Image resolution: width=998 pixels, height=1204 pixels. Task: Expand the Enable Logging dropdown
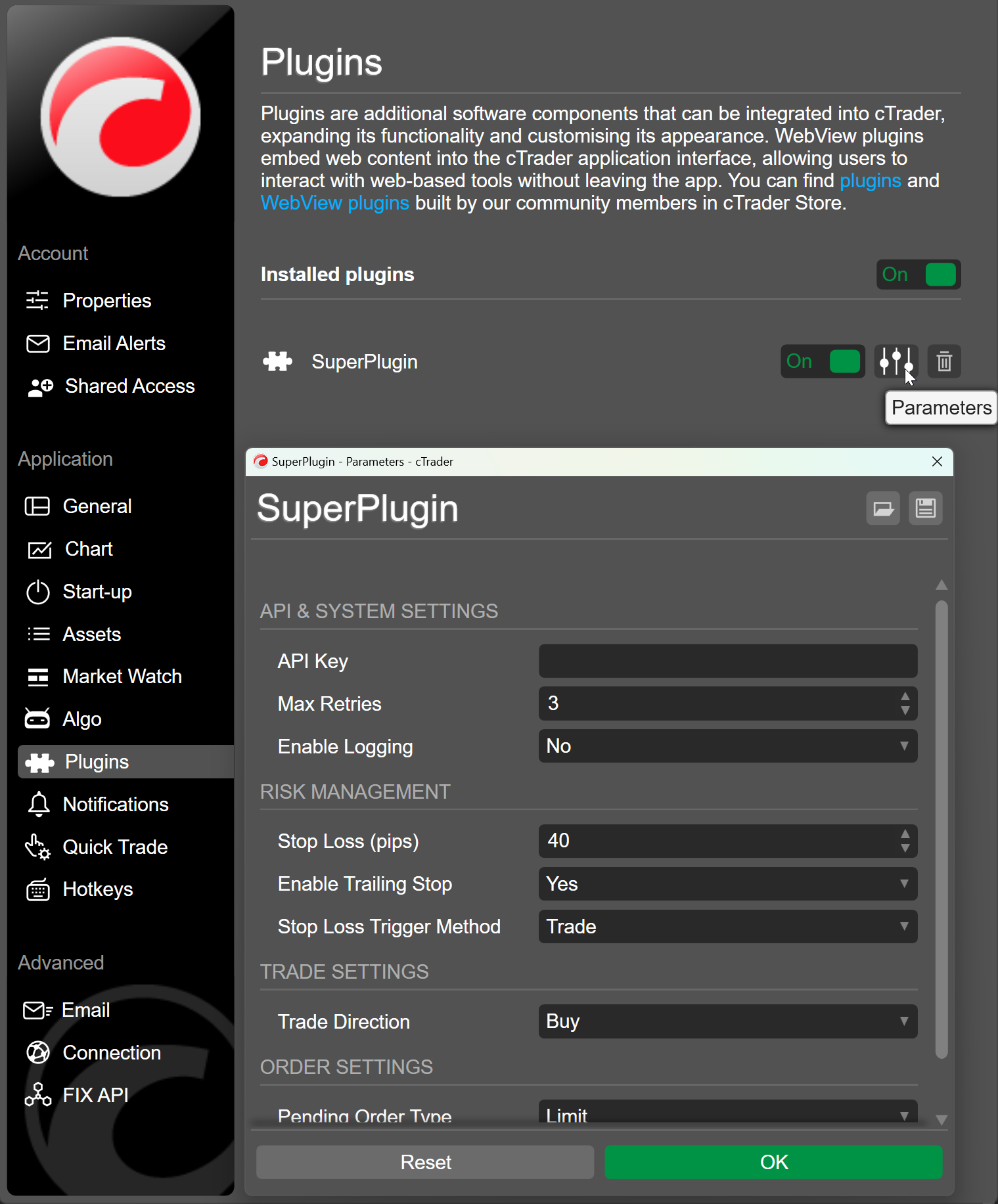pos(727,746)
